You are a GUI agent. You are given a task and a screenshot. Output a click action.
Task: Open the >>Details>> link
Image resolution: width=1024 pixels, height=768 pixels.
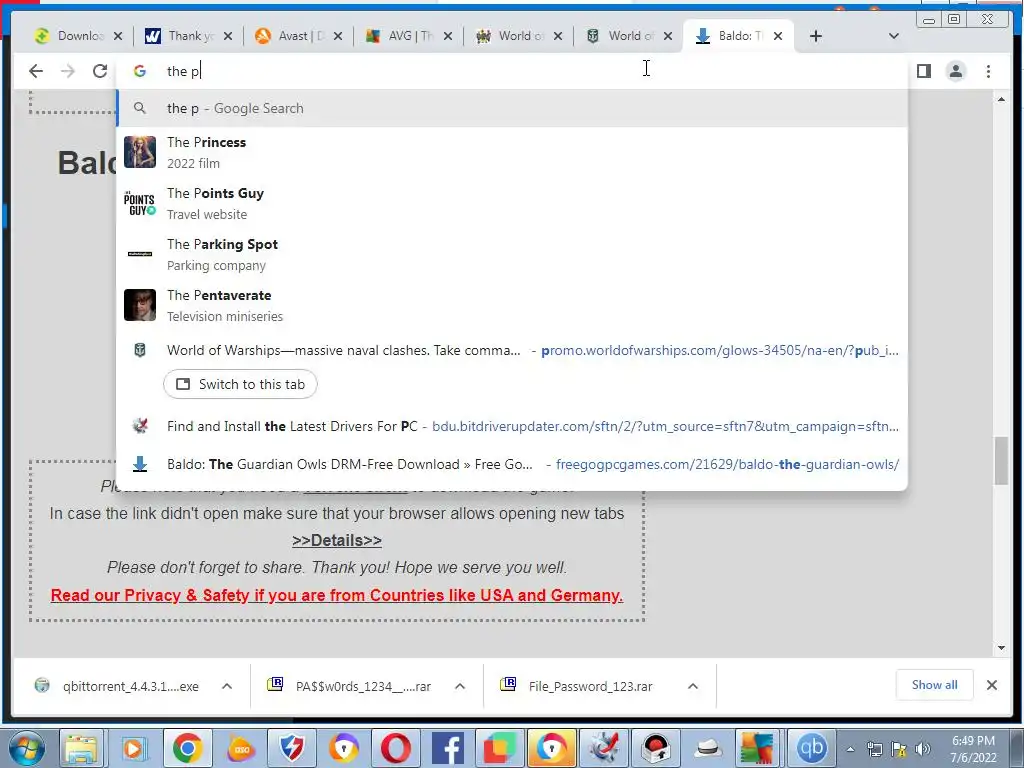[337, 541]
